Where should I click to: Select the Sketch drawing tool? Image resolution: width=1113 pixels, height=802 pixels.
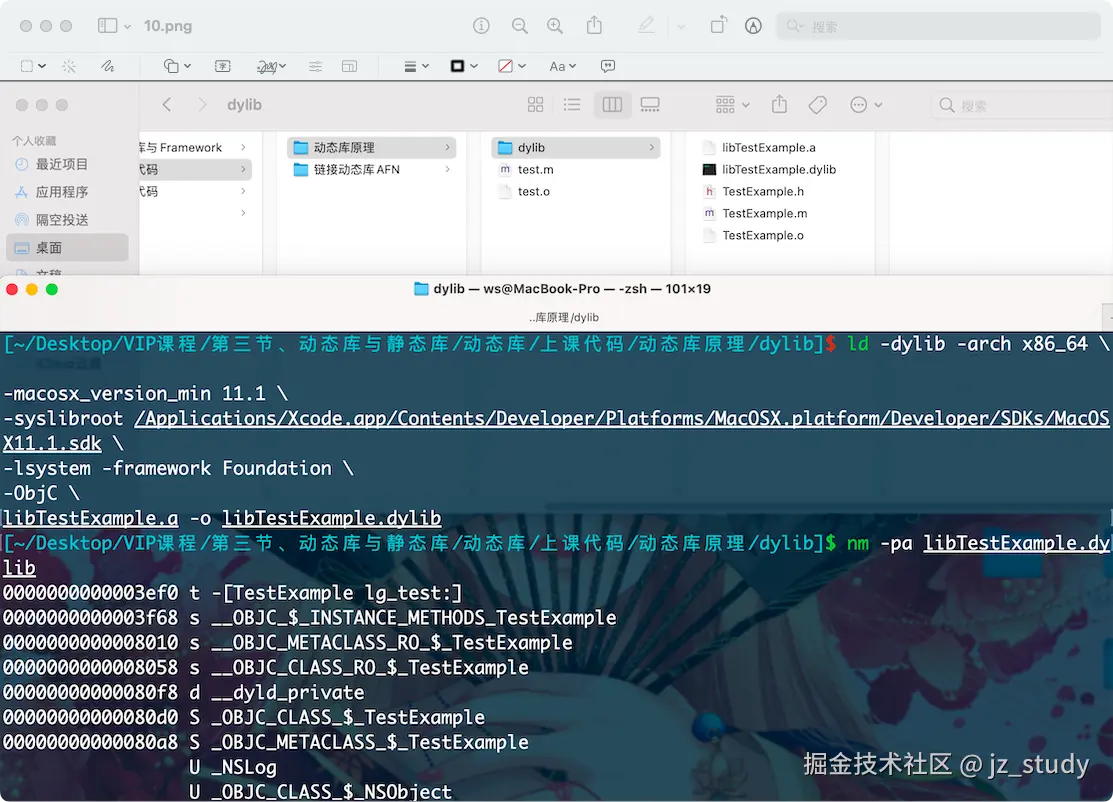[x=108, y=66]
